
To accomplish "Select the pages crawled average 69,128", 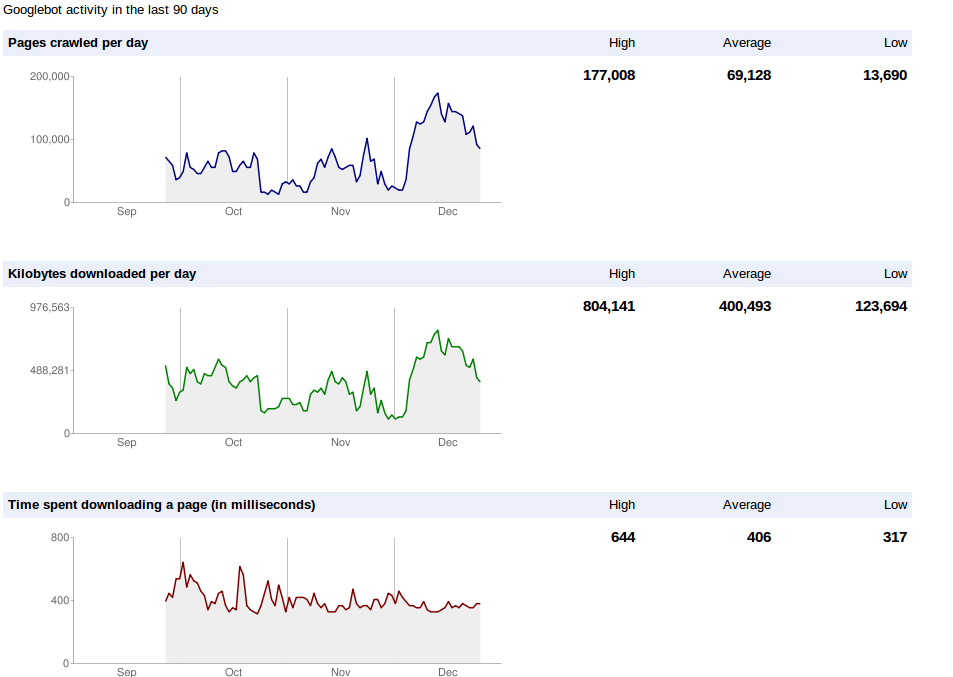I will [x=749, y=75].
